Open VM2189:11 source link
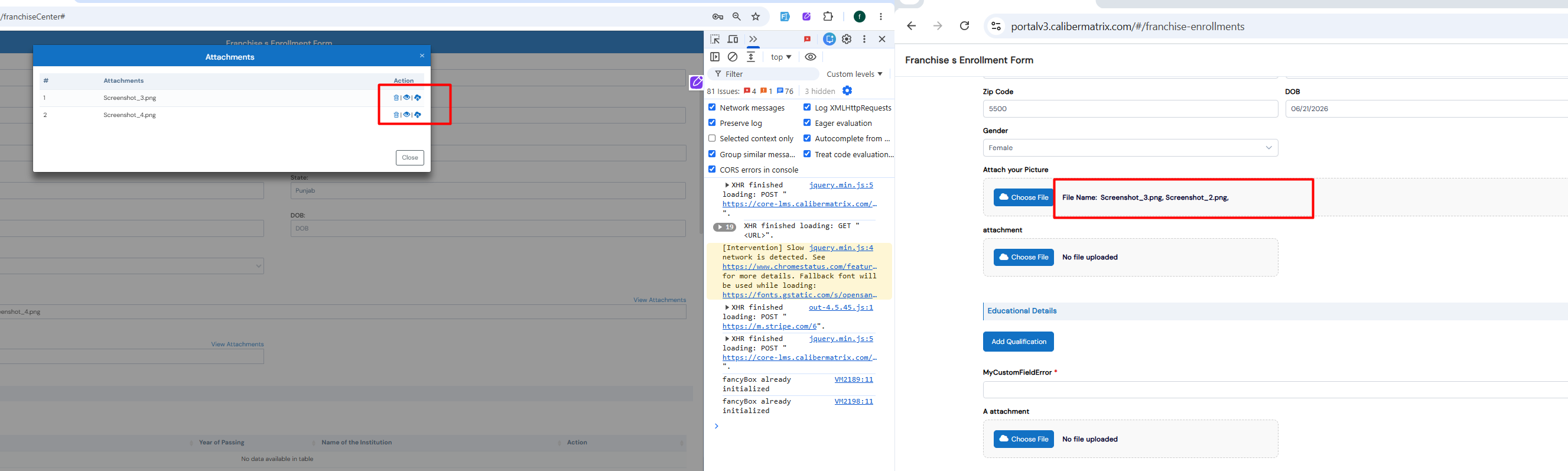 (853, 379)
